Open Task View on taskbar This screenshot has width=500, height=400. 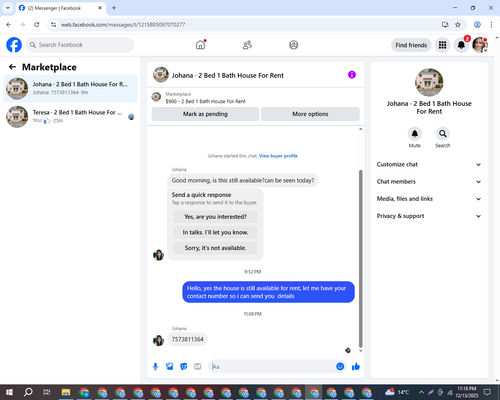(47, 392)
